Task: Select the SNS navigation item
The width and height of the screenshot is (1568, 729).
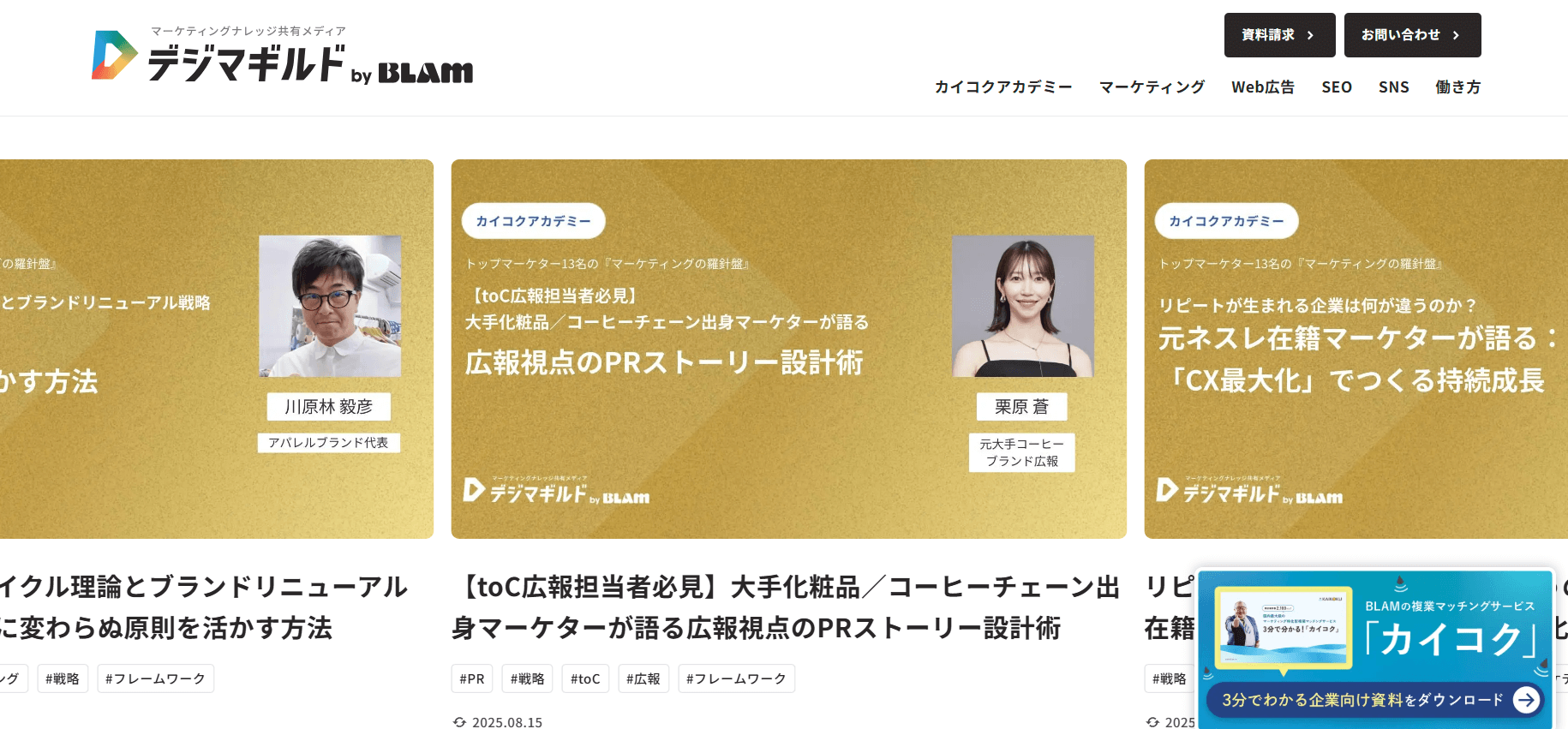Action: 1394,87
